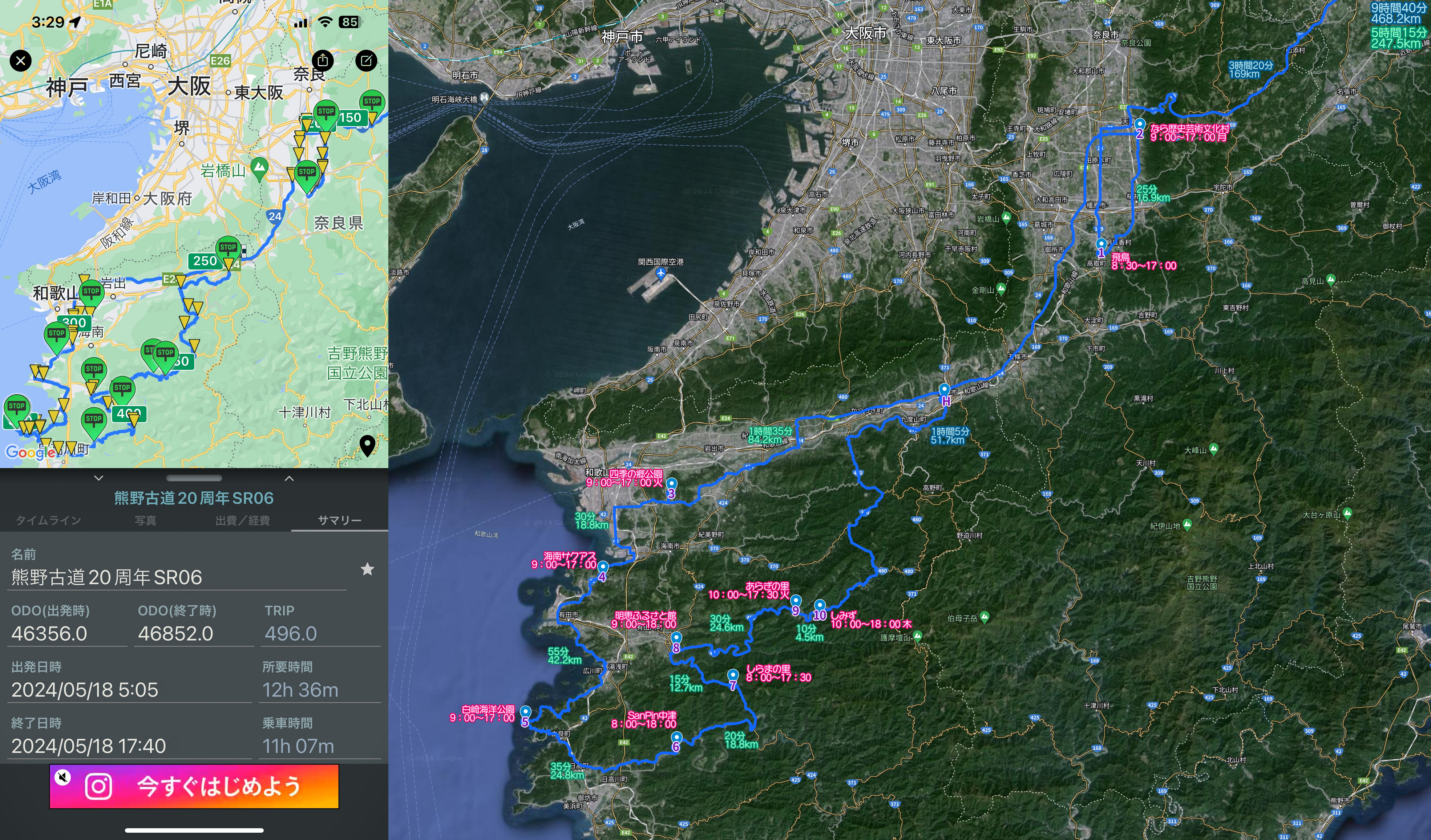Click the 55分 42.2km segment label
The height and width of the screenshot is (840, 1431).
[565, 656]
